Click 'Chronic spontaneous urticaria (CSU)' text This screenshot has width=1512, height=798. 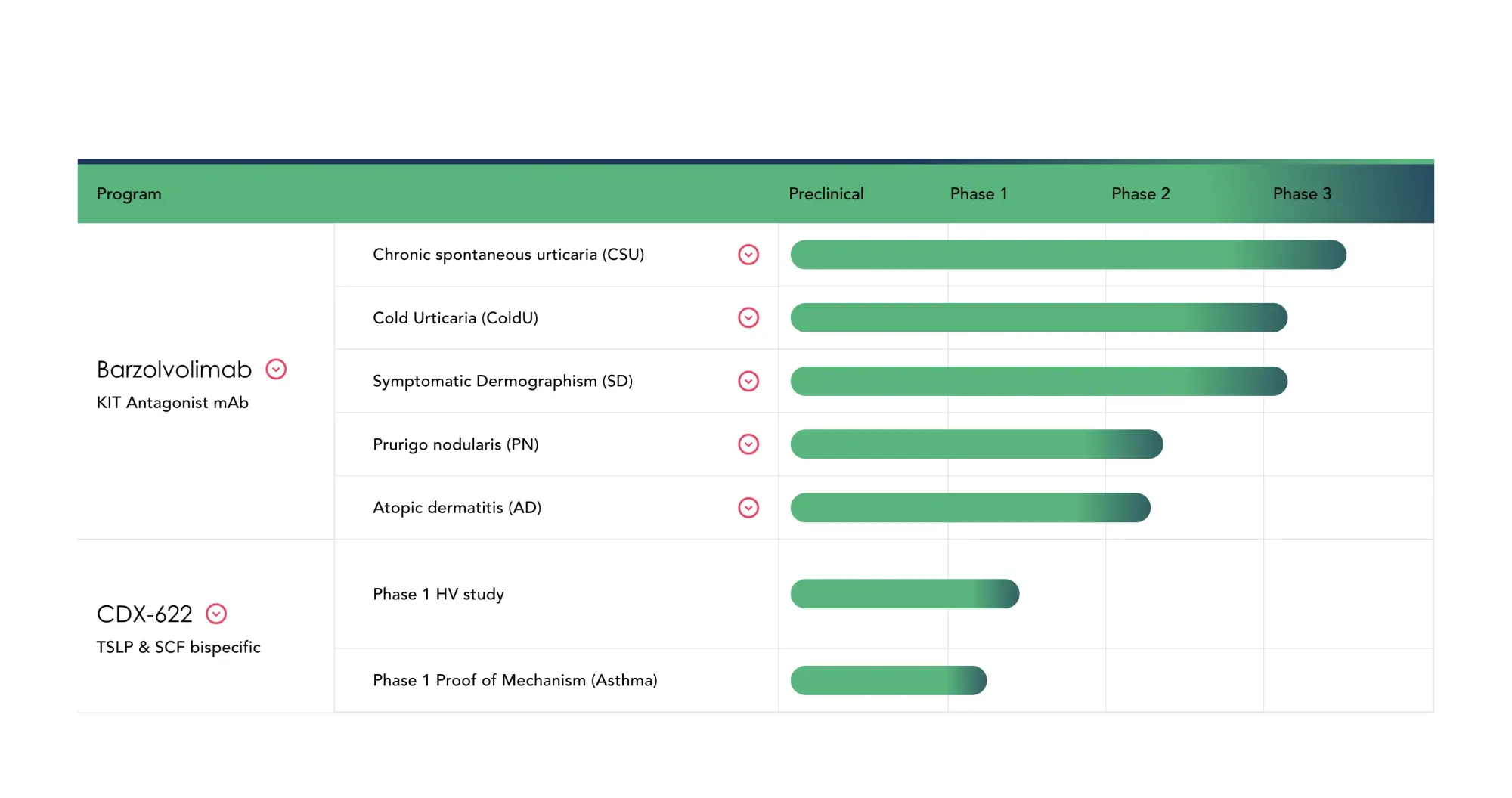click(x=508, y=255)
